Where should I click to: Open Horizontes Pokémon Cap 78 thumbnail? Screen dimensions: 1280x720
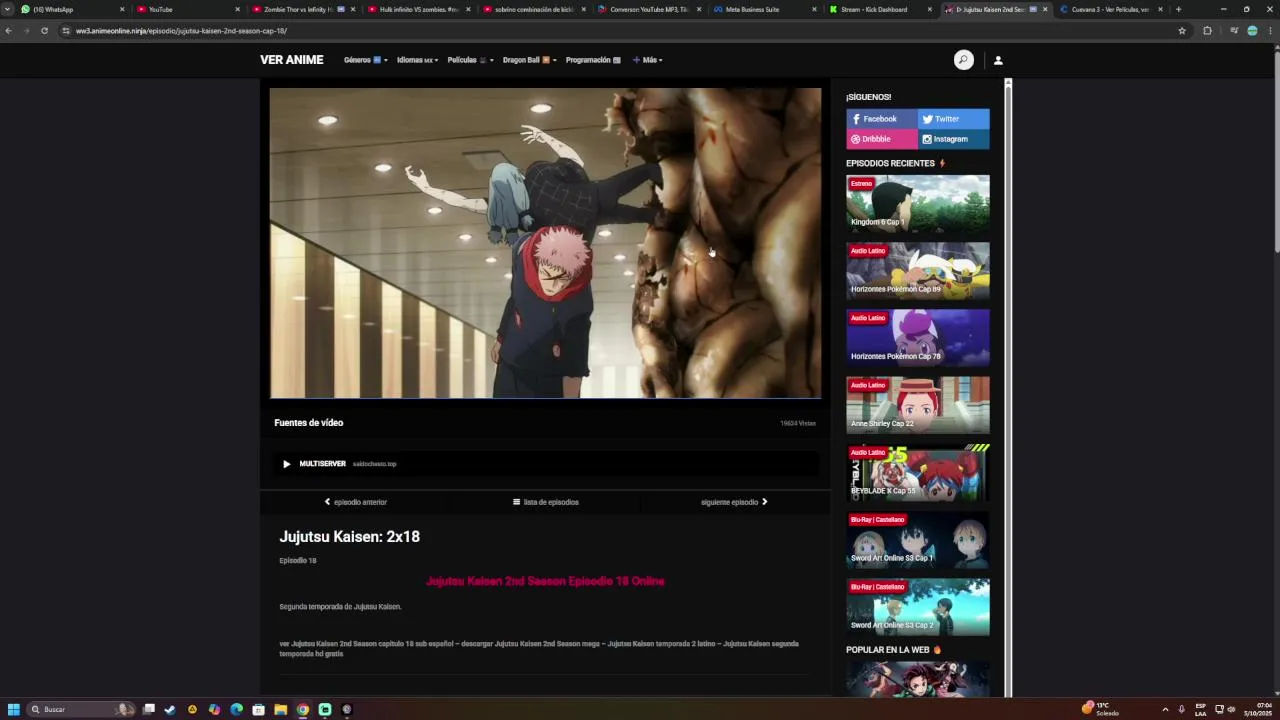pyautogui.click(x=918, y=337)
